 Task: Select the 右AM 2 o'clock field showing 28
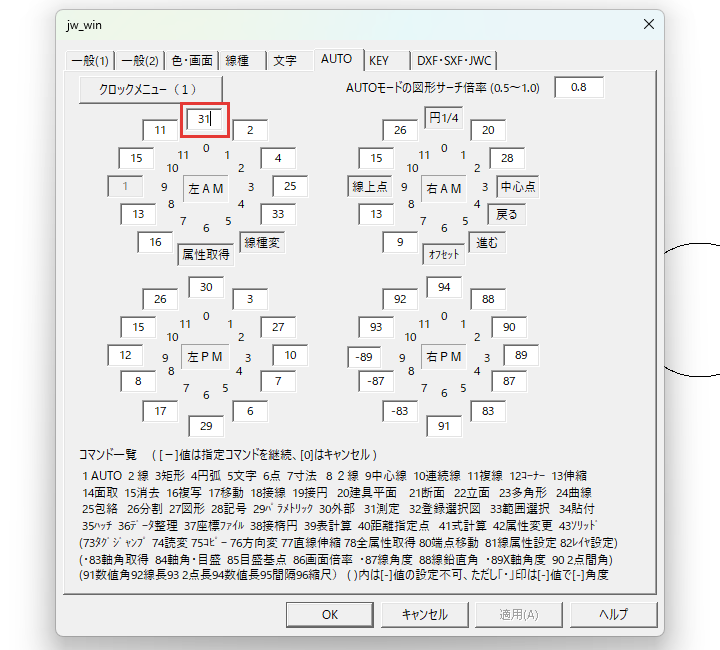point(507,158)
